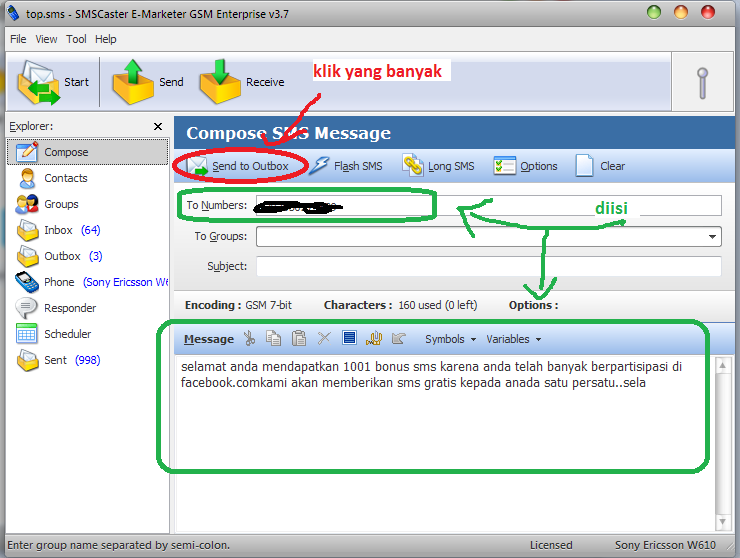Enable Flash SMS option

coord(347,166)
